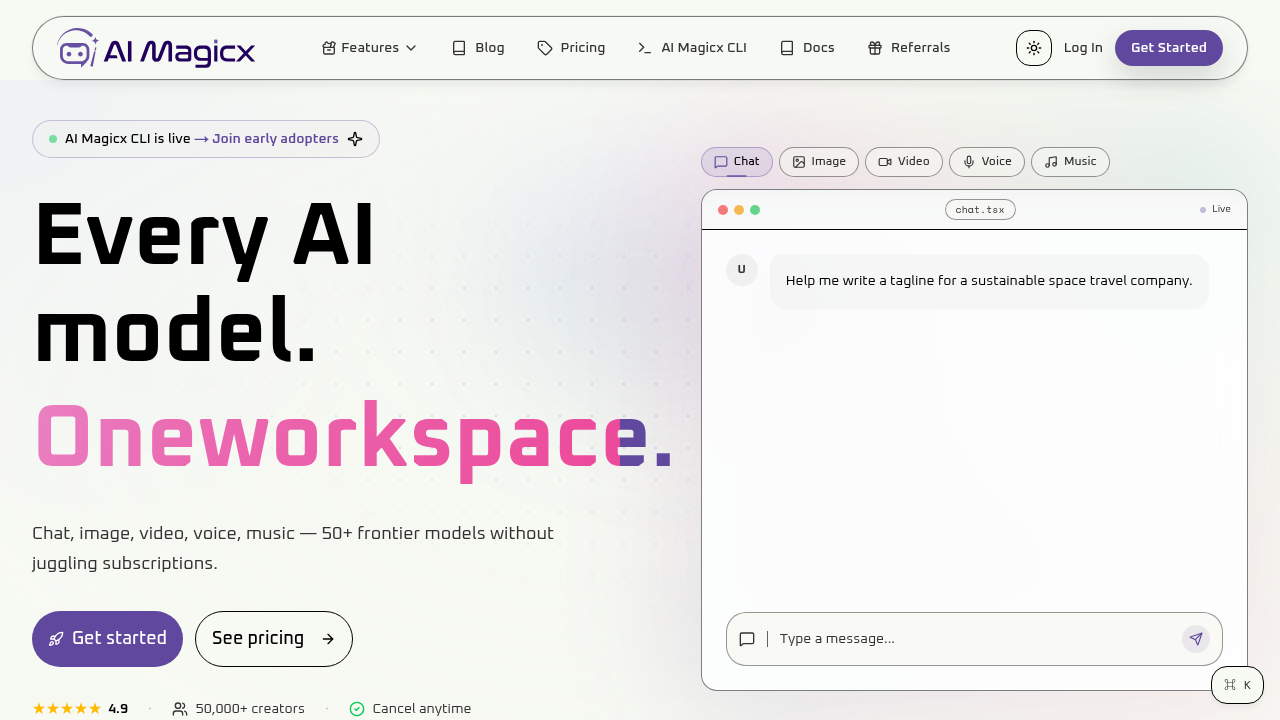This screenshot has height=720, width=1280.
Task: Open the AI Magicx CLI nav item
Action: click(x=692, y=48)
